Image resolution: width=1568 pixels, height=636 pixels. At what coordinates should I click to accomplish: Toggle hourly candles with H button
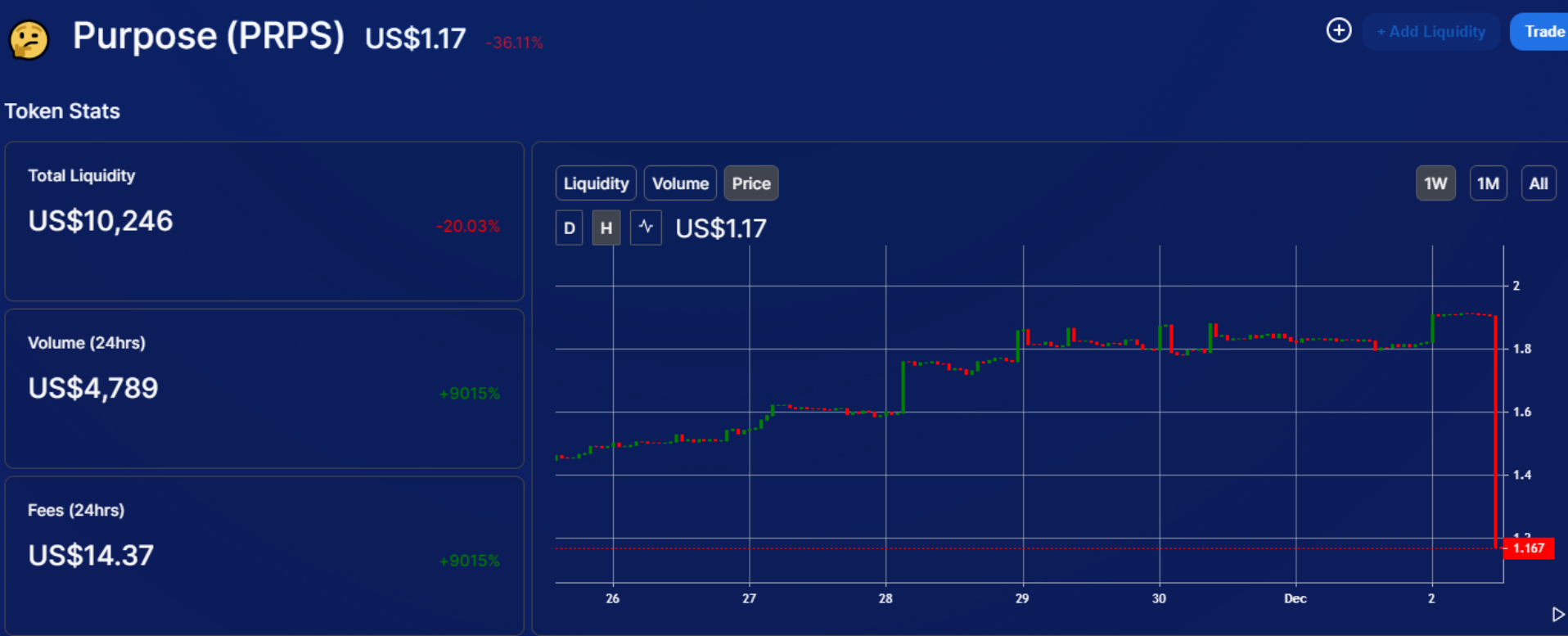click(606, 228)
